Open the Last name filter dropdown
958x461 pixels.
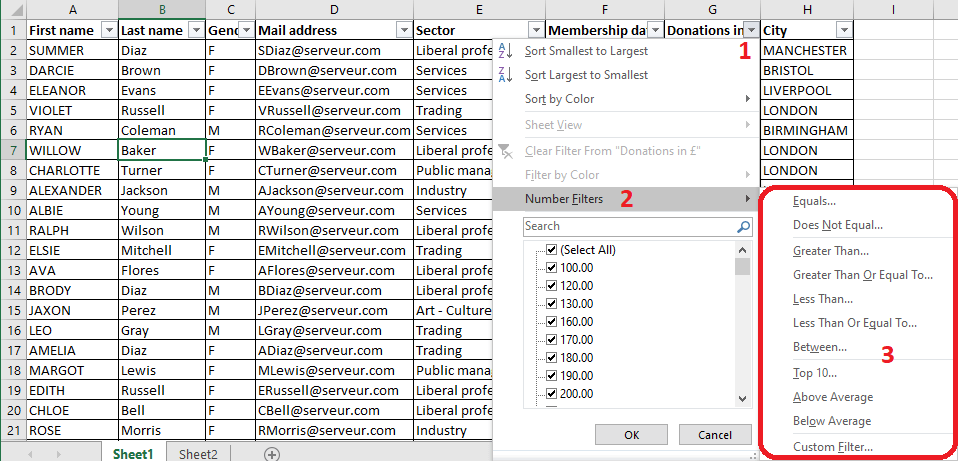click(x=196, y=30)
